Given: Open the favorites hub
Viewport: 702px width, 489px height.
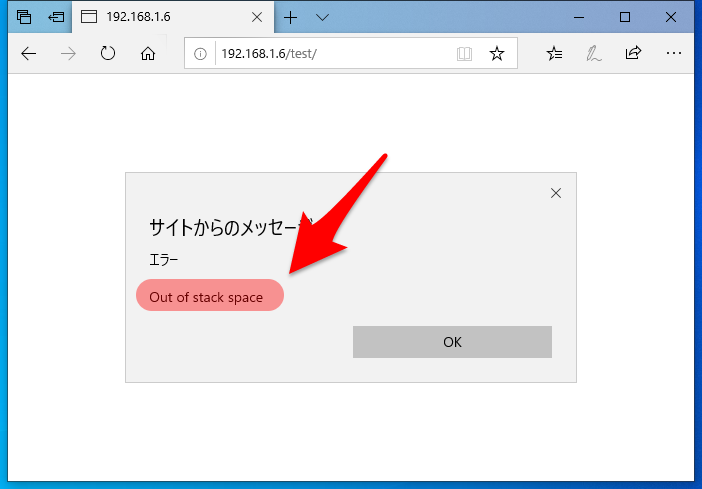Looking at the screenshot, I should click(x=555, y=54).
